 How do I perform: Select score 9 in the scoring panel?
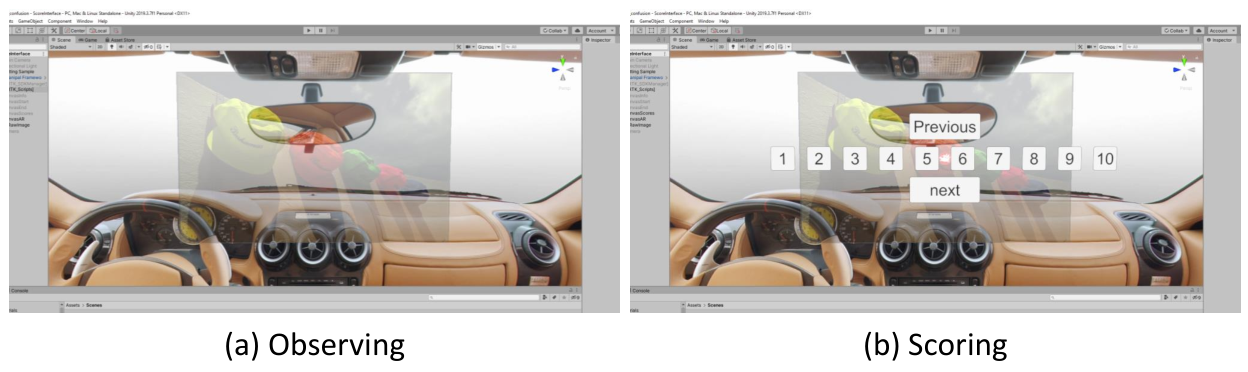1069,158
